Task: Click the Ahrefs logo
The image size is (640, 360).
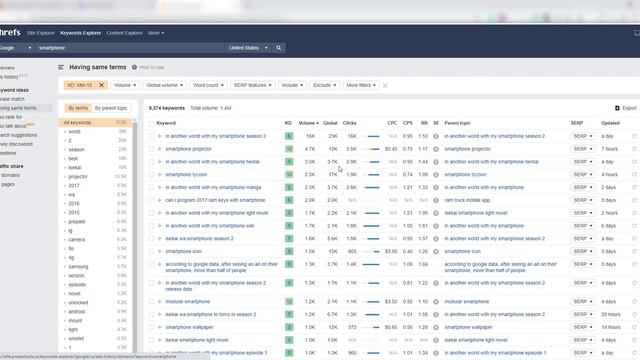Action: click(x=10, y=32)
